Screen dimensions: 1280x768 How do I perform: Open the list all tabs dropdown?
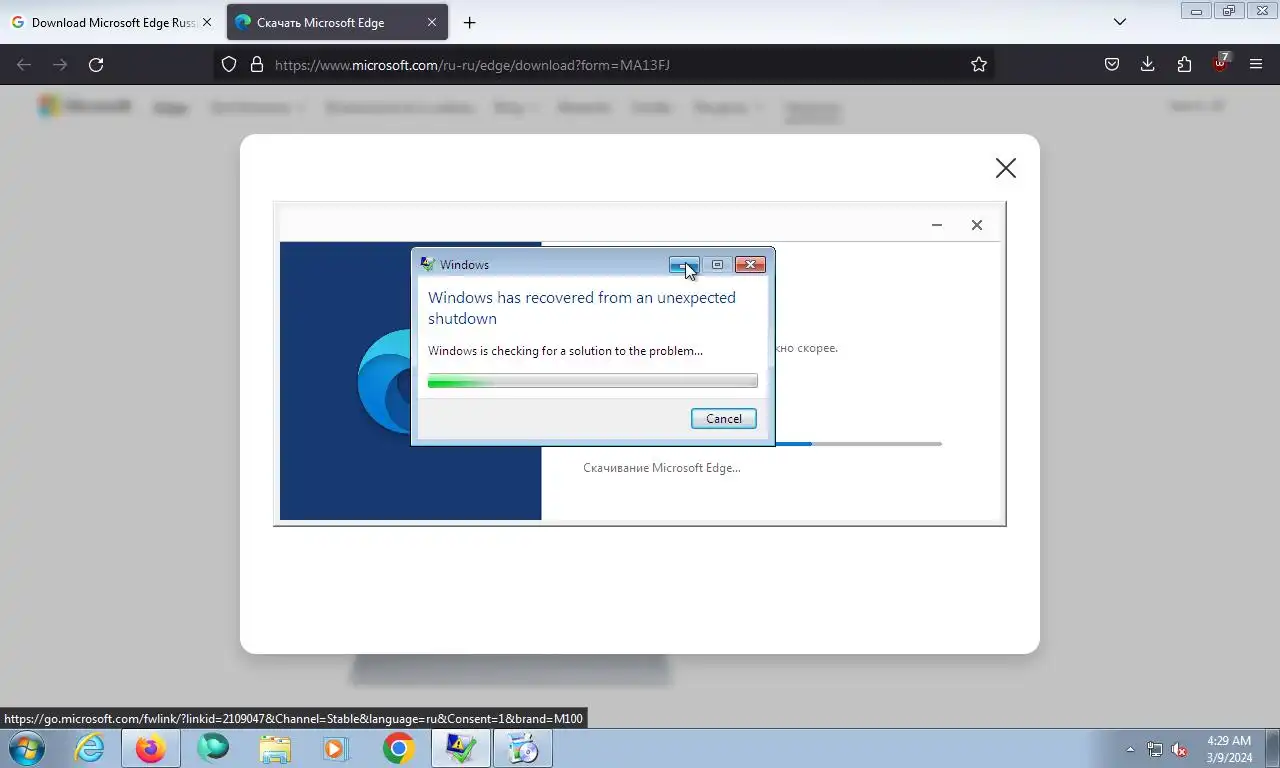point(1120,22)
